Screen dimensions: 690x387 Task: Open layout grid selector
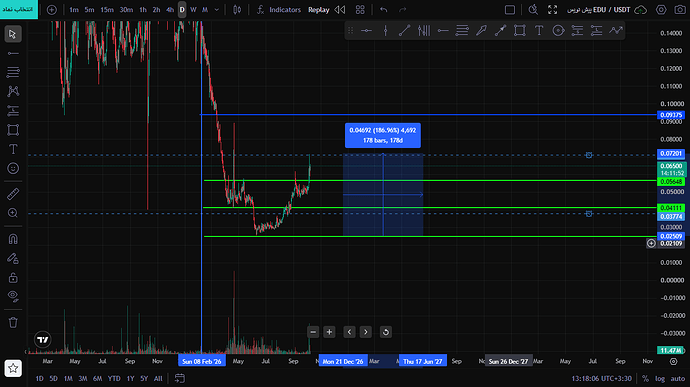pos(360,10)
